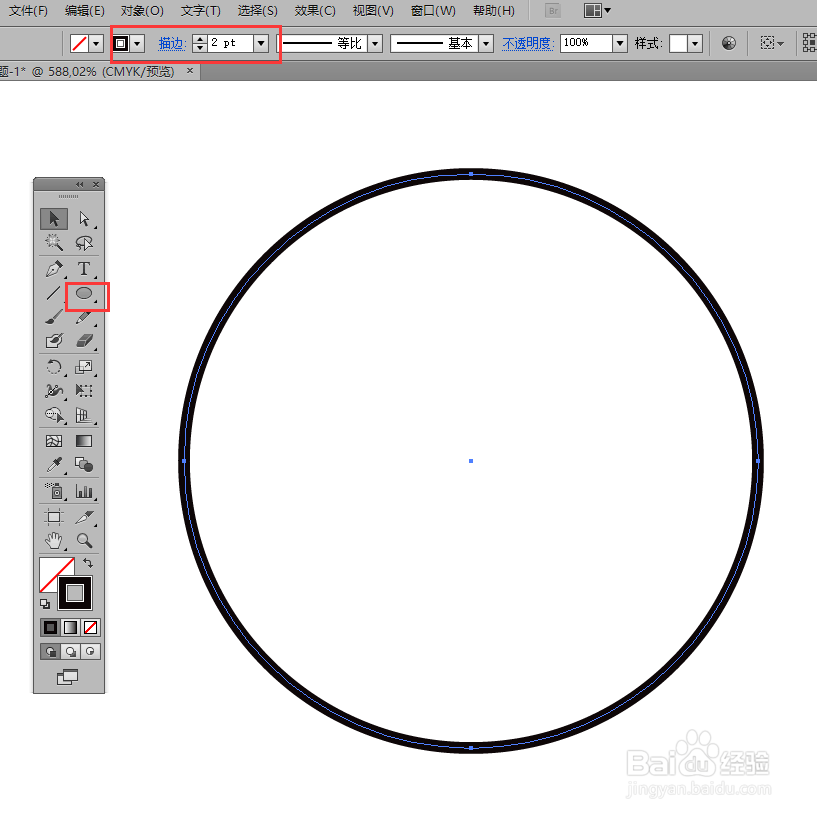Grab the Hand tool

click(x=53, y=540)
